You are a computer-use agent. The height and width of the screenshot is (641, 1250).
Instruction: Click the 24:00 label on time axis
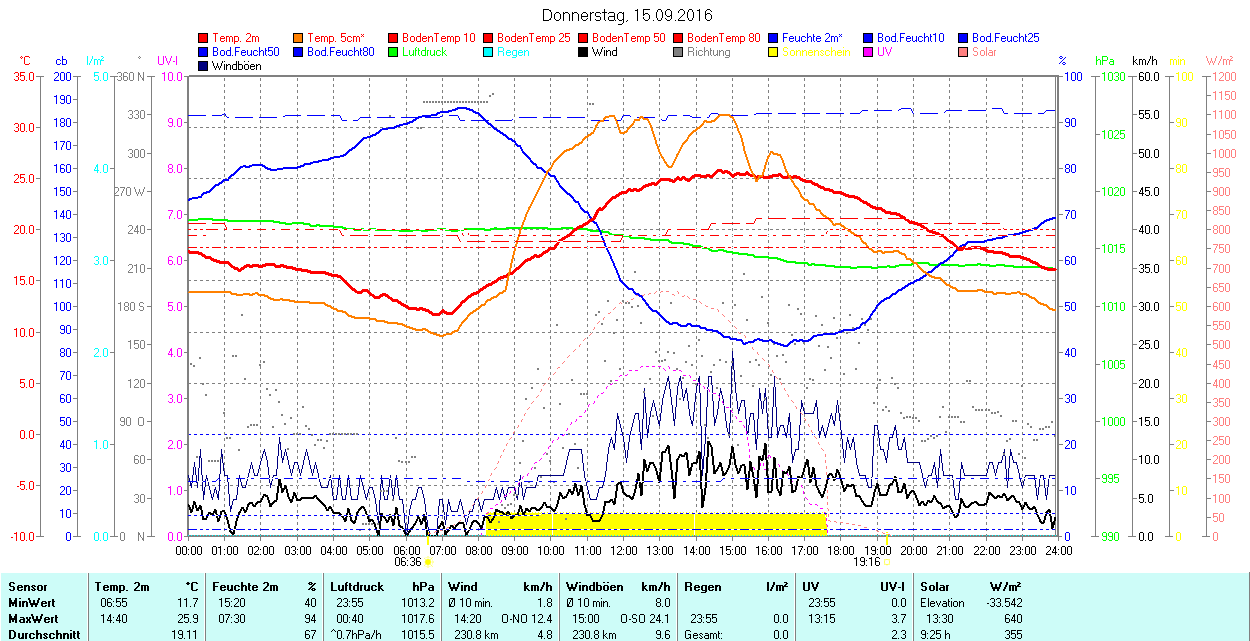click(x=1059, y=550)
